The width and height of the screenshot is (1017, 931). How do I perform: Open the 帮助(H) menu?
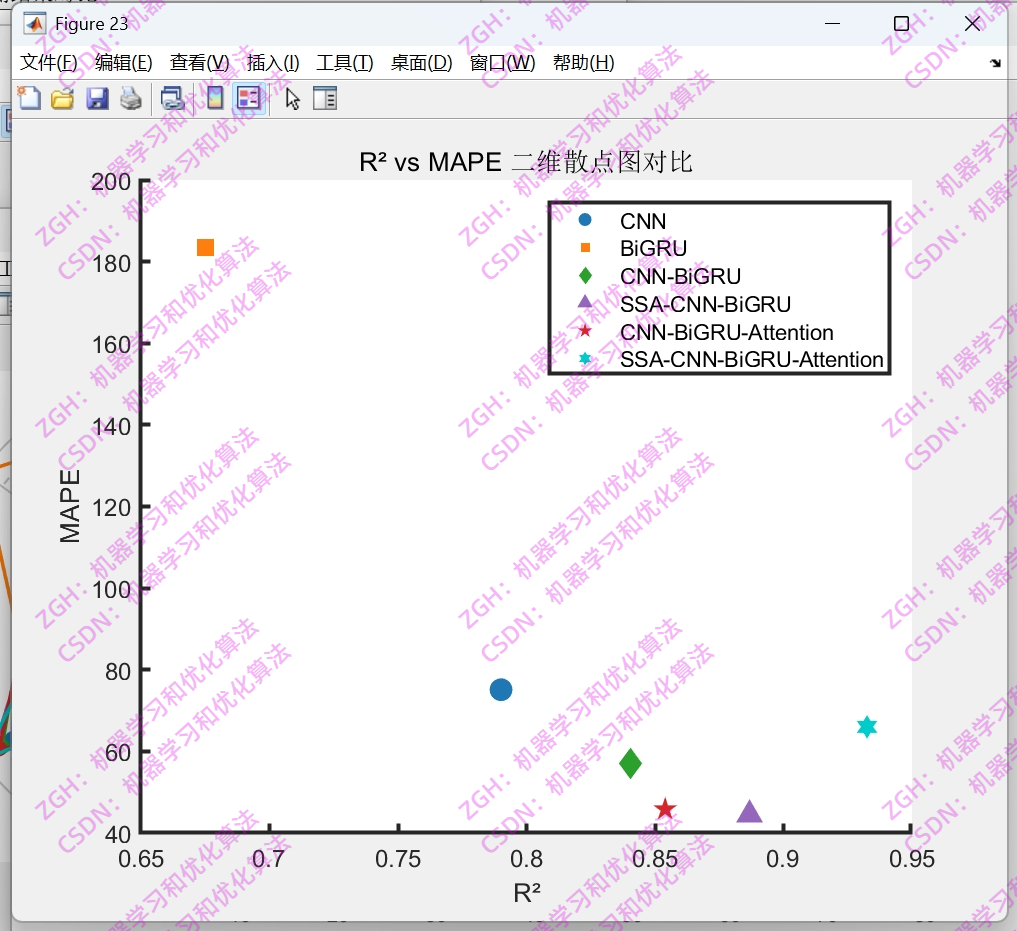[x=584, y=63]
